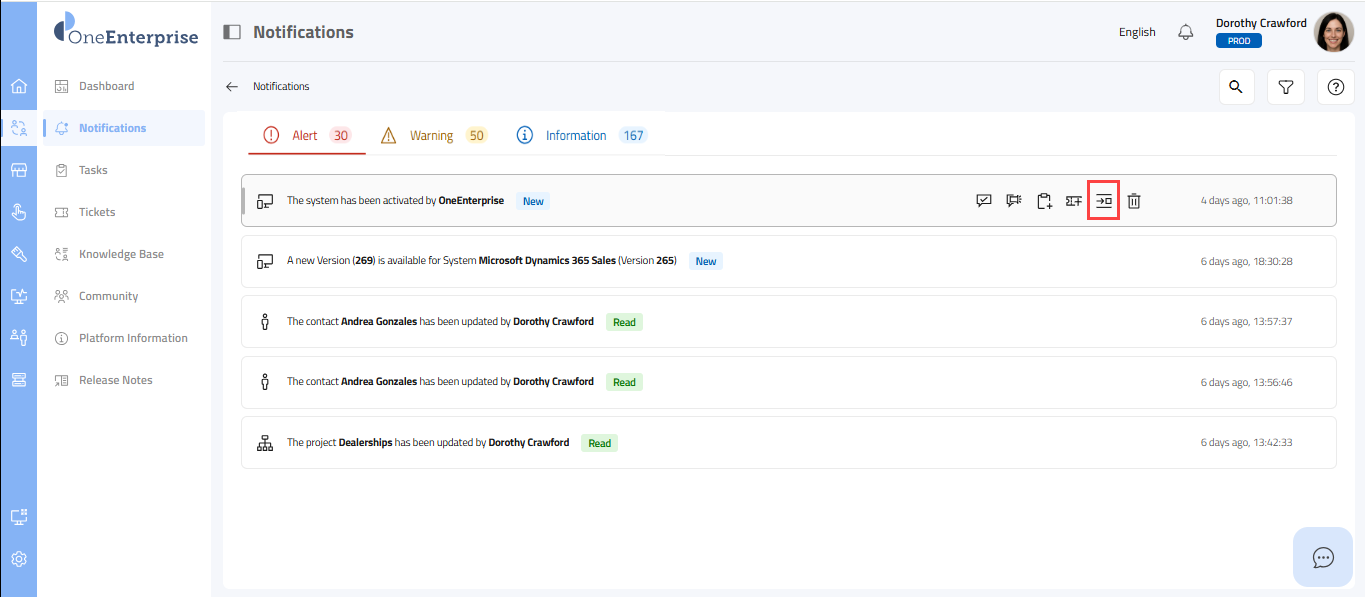Open the English language selector
This screenshot has height=597, width=1365.
pos(1137,32)
